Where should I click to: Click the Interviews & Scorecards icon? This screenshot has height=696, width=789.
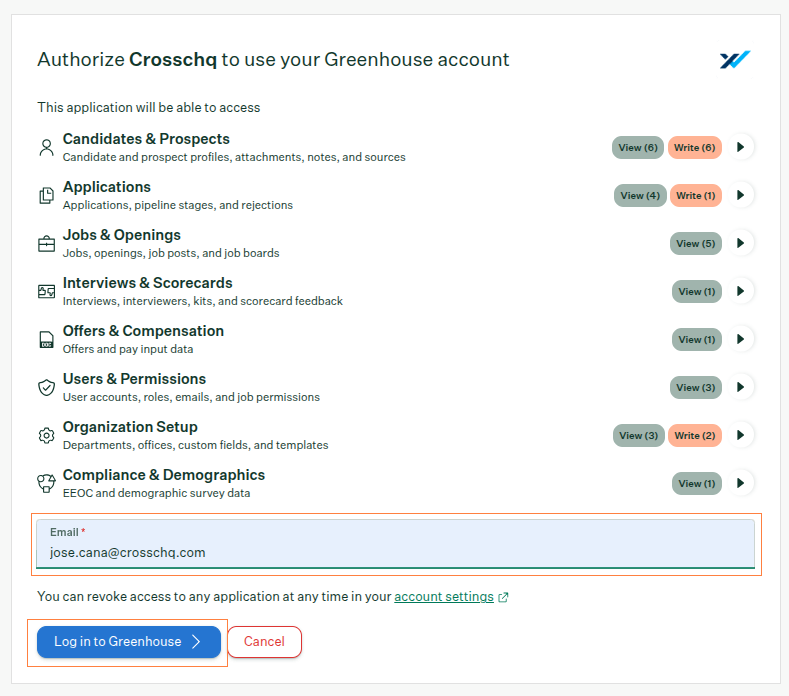(x=46, y=291)
